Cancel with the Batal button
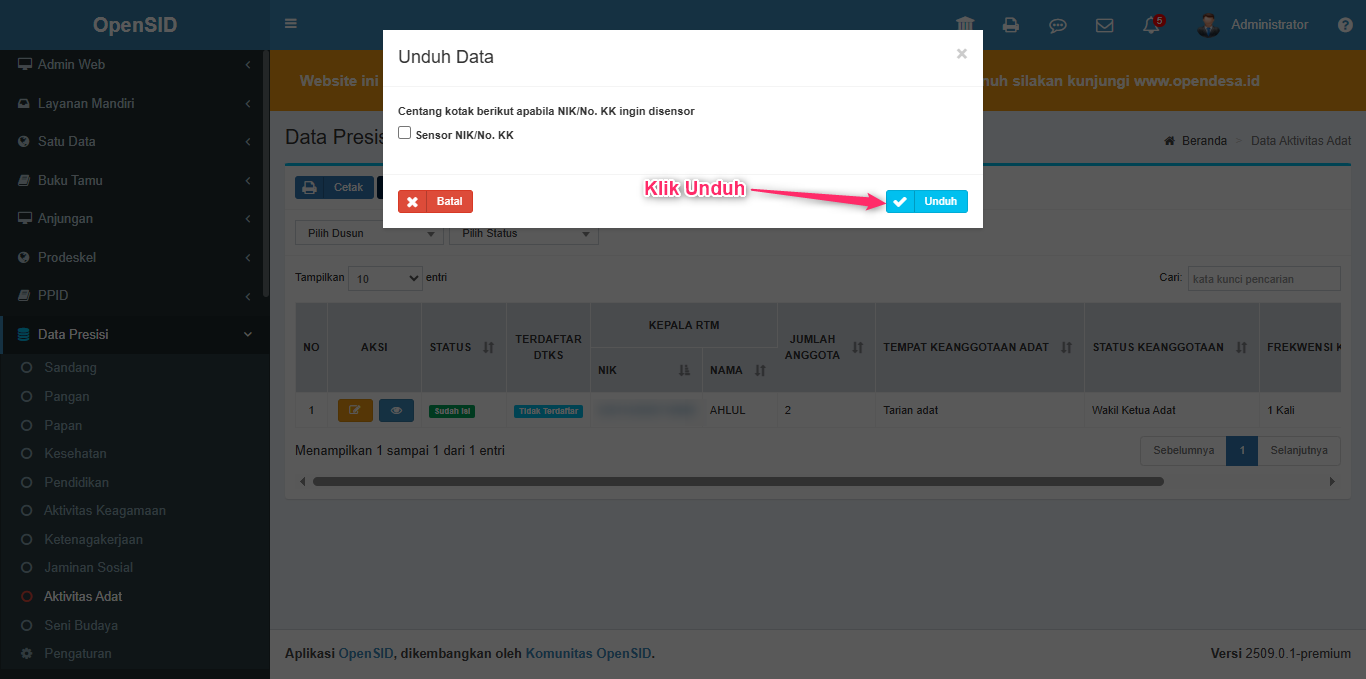 click(435, 202)
